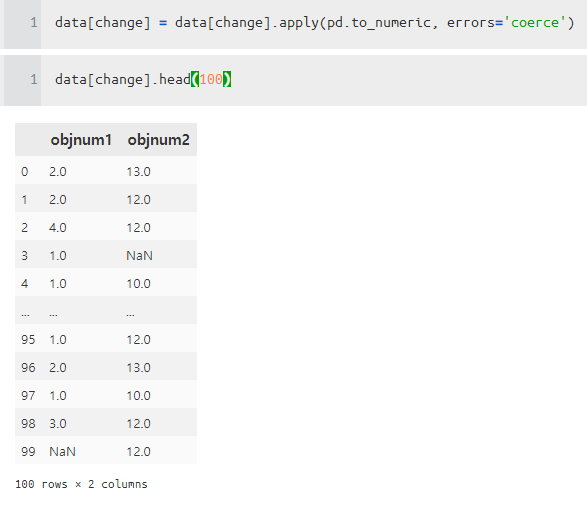The width and height of the screenshot is (587, 513).
Task: Click the 2.0 value in row 96
Action: (x=58, y=368)
